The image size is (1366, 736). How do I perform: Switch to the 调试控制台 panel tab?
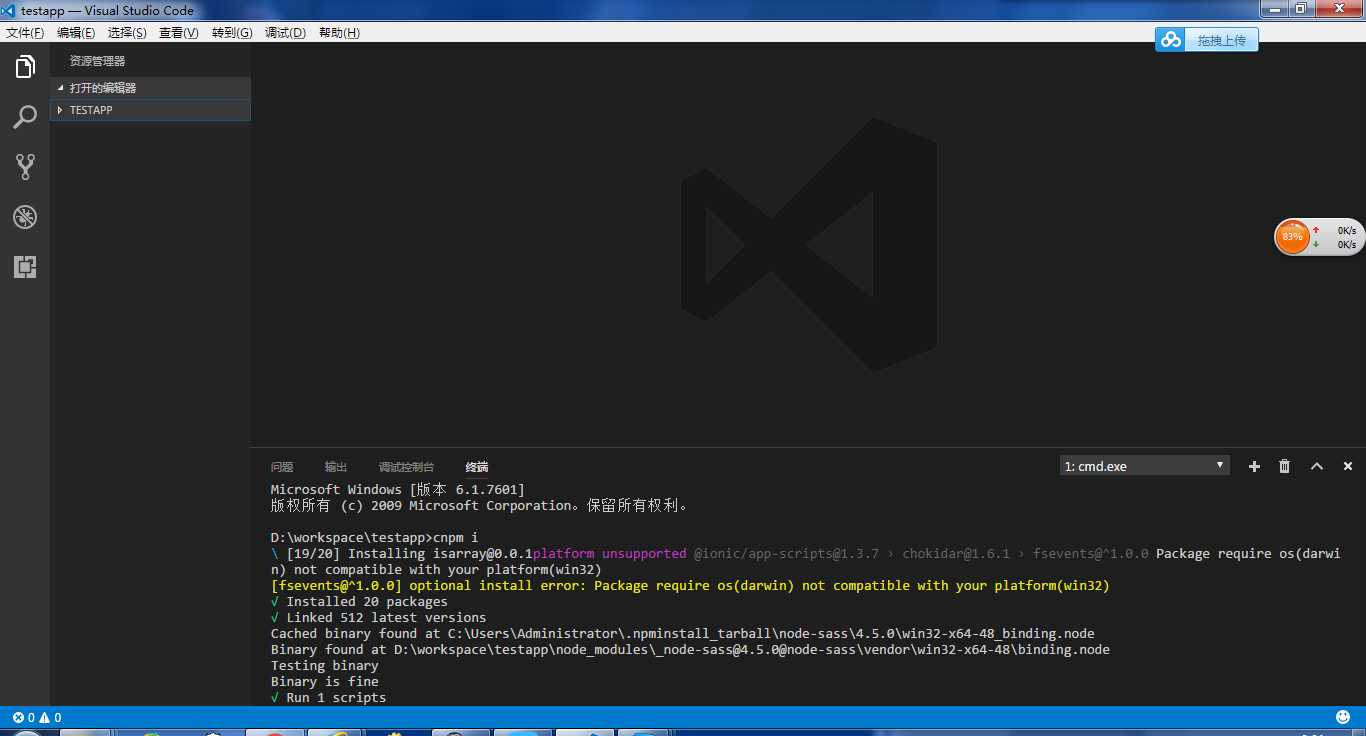(x=406, y=467)
